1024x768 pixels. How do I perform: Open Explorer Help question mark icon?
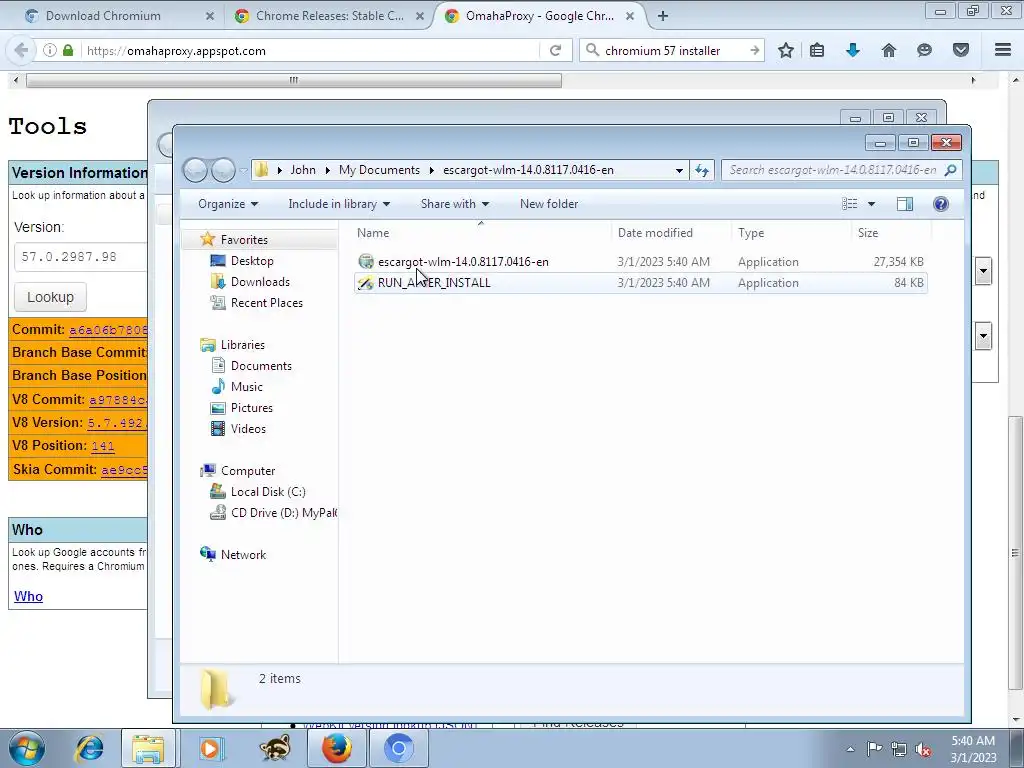click(940, 204)
